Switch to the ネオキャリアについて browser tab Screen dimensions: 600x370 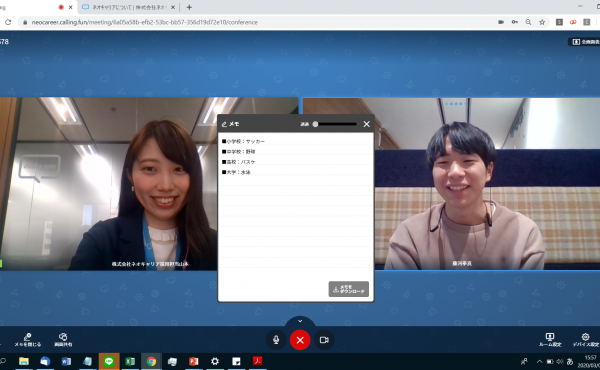tap(129, 7)
